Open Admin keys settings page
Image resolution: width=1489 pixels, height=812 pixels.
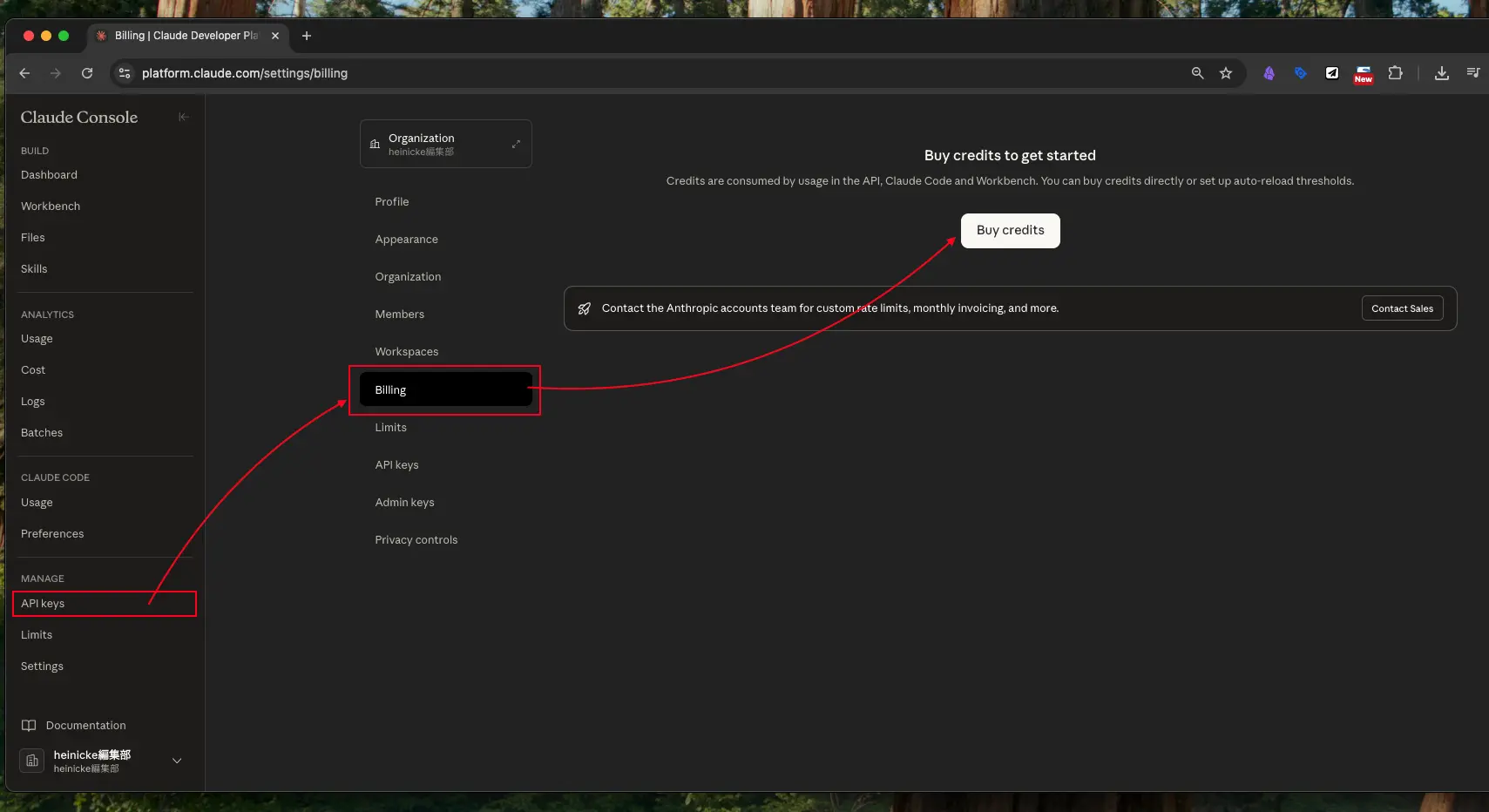pyautogui.click(x=404, y=503)
